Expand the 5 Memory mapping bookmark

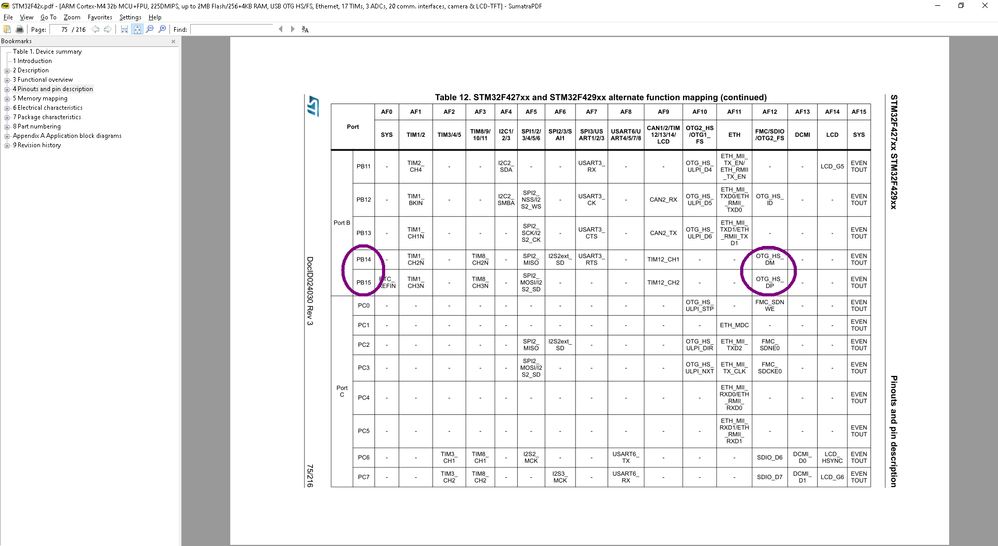click(x=7, y=99)
